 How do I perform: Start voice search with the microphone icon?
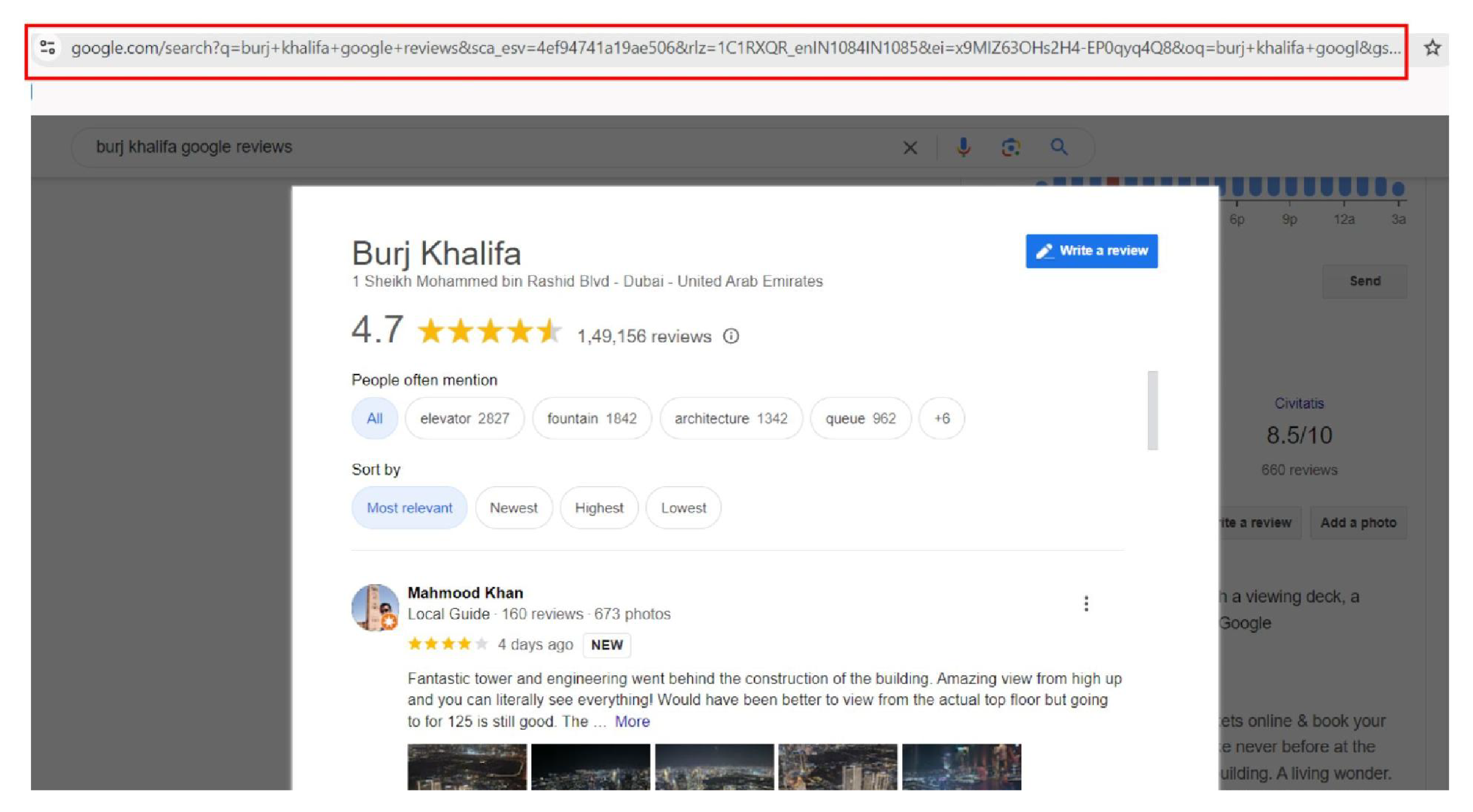point(963,147)
